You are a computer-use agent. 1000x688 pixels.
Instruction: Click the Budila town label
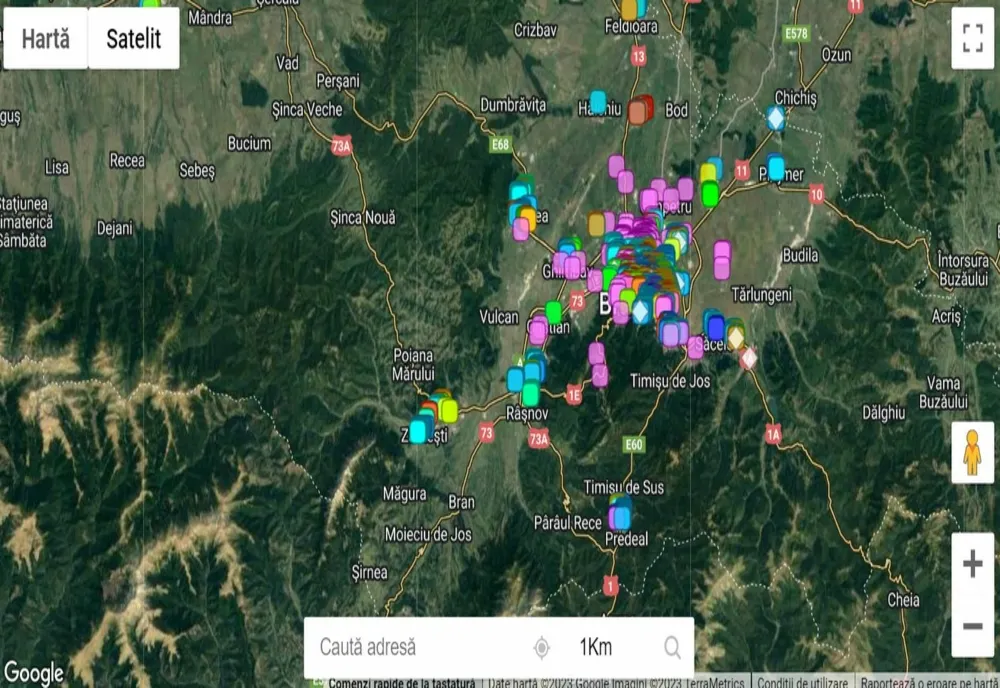(800, 256)
